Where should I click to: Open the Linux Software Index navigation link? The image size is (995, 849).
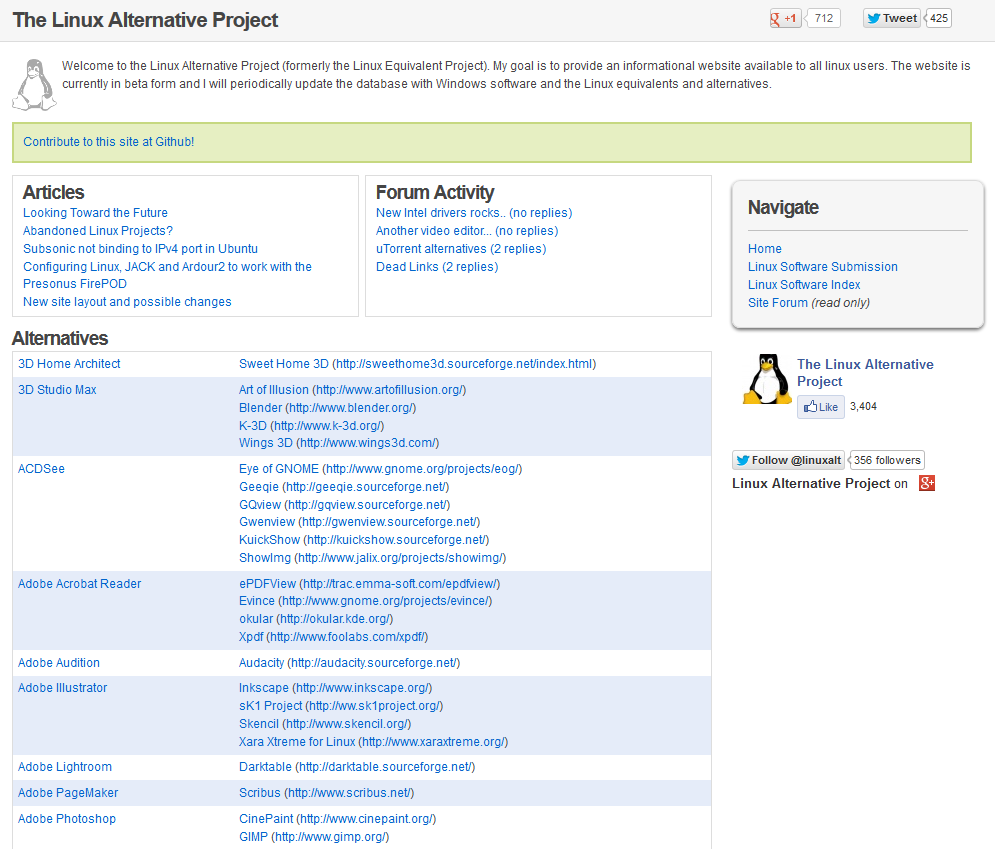coord(804,285)
